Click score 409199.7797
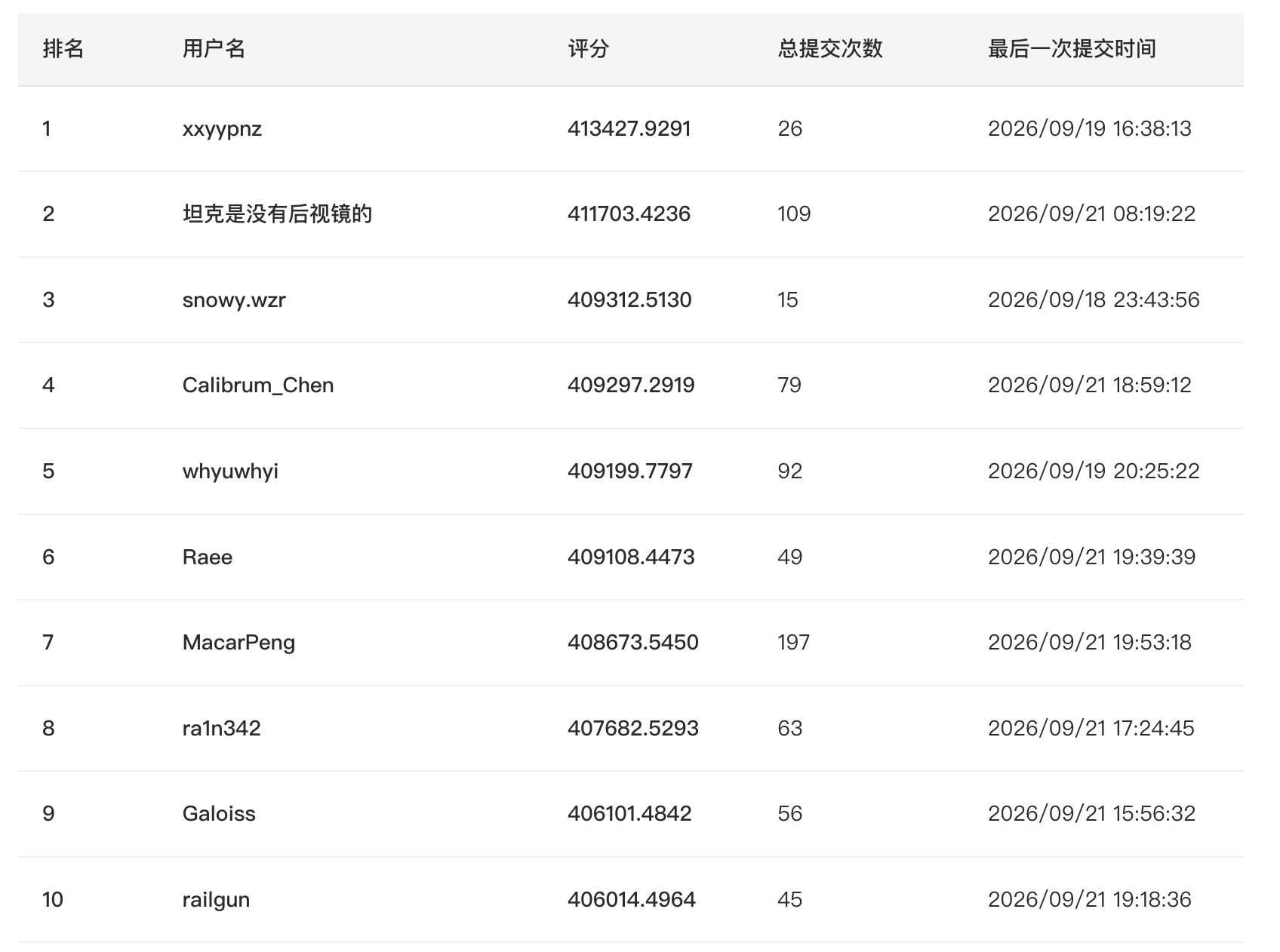The image size is (1280, 952). (630, 471)
